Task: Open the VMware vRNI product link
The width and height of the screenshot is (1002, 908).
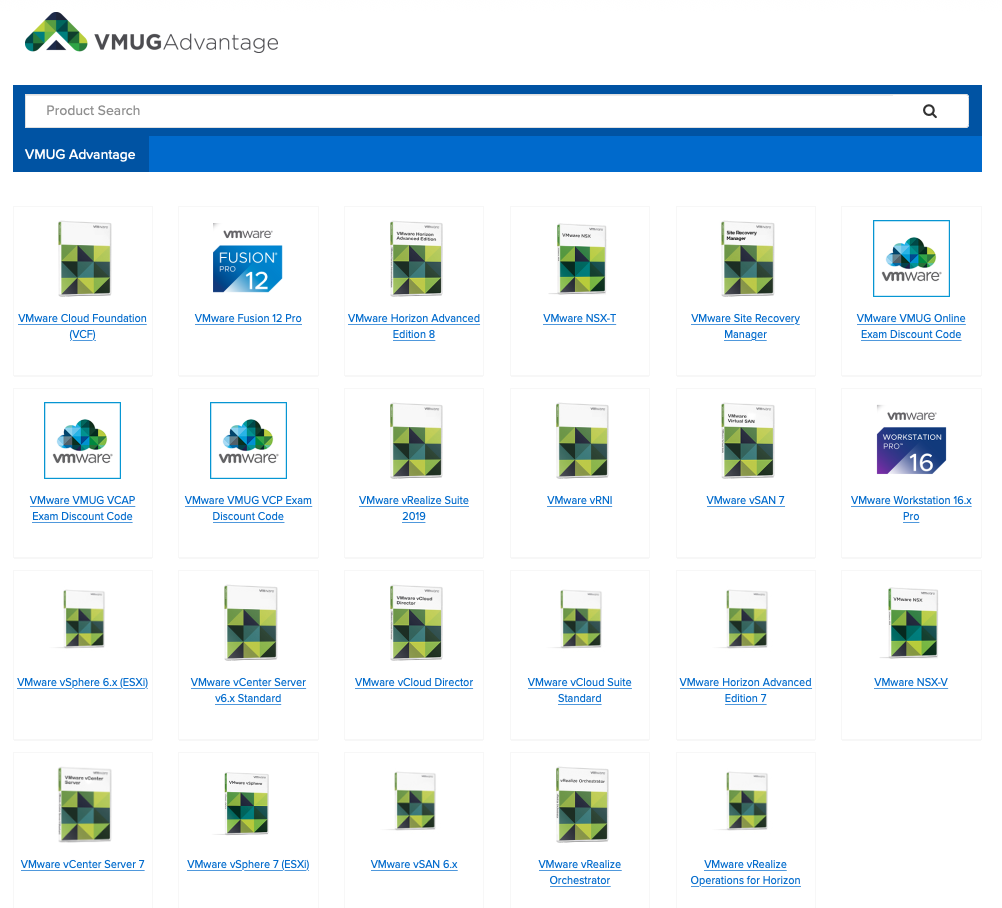Action: click(579, 500)
